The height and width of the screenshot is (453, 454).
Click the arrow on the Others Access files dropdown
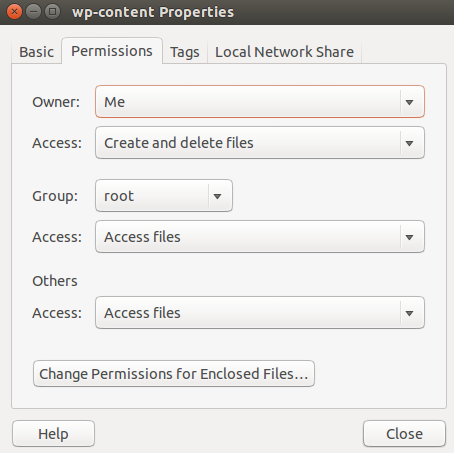tap(410, 313)
